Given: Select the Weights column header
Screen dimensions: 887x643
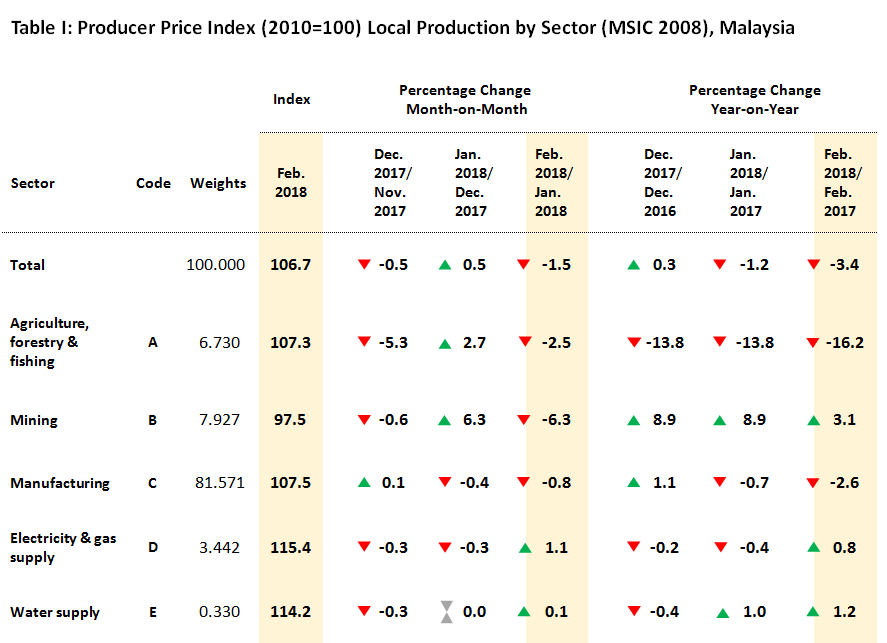Looking at the screenshot, I should pyautogui.click(x=218, y=183).
